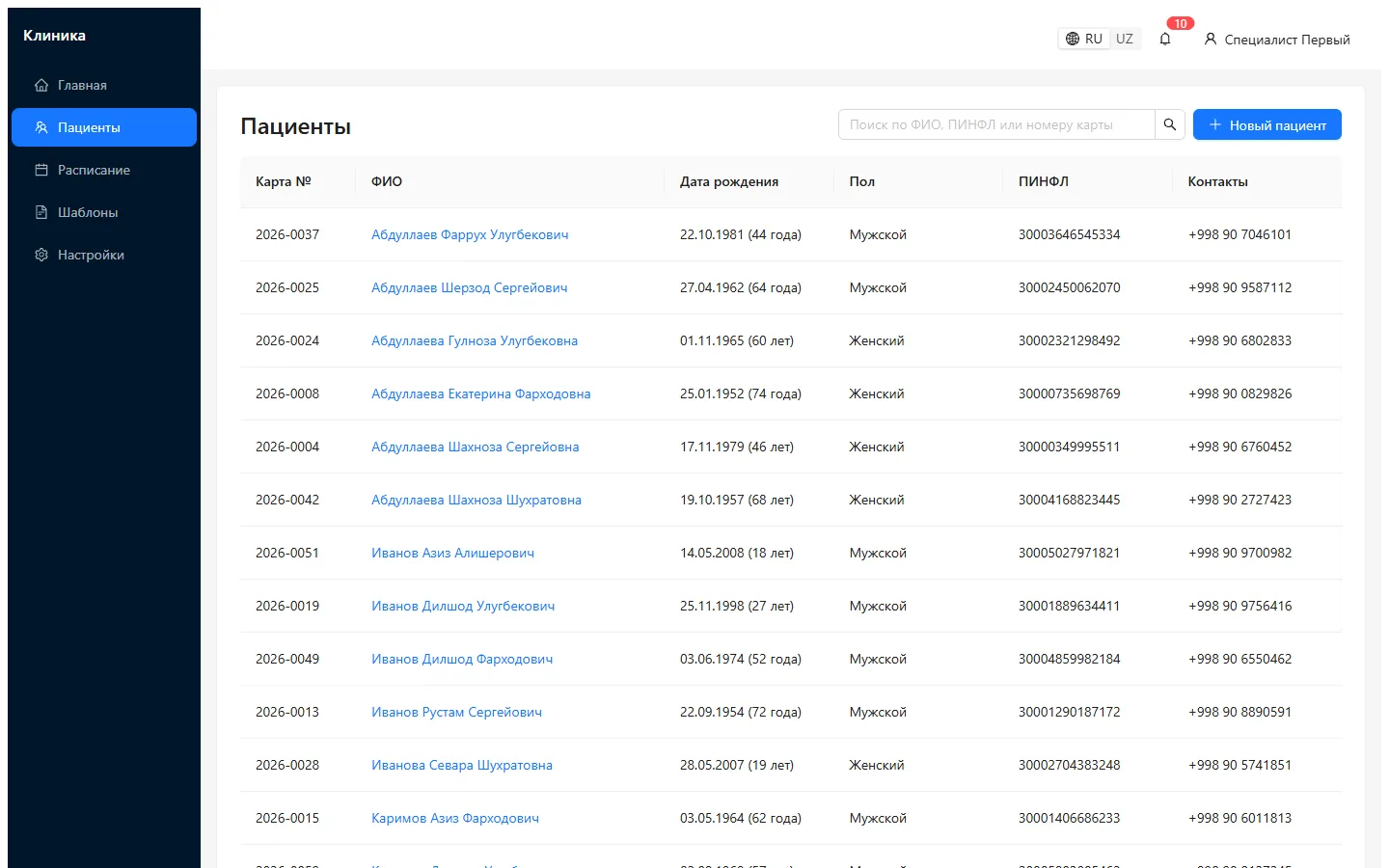Screen dimensions: 1389x868
Task: Click the Специалист Первый user name
Action: pyautogui.click(x=1287, y=40)
